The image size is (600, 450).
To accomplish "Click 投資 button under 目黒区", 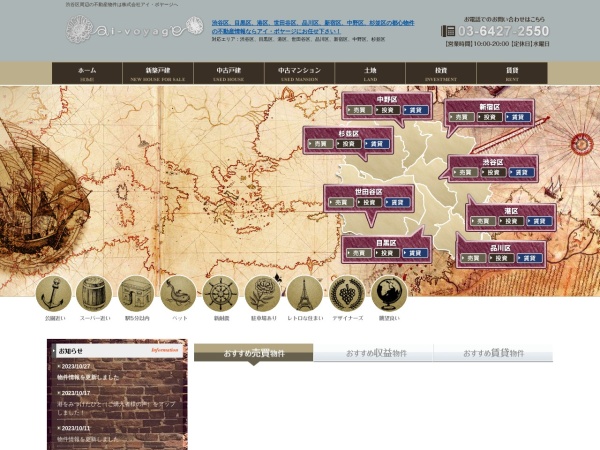I will tap(387, 253).
